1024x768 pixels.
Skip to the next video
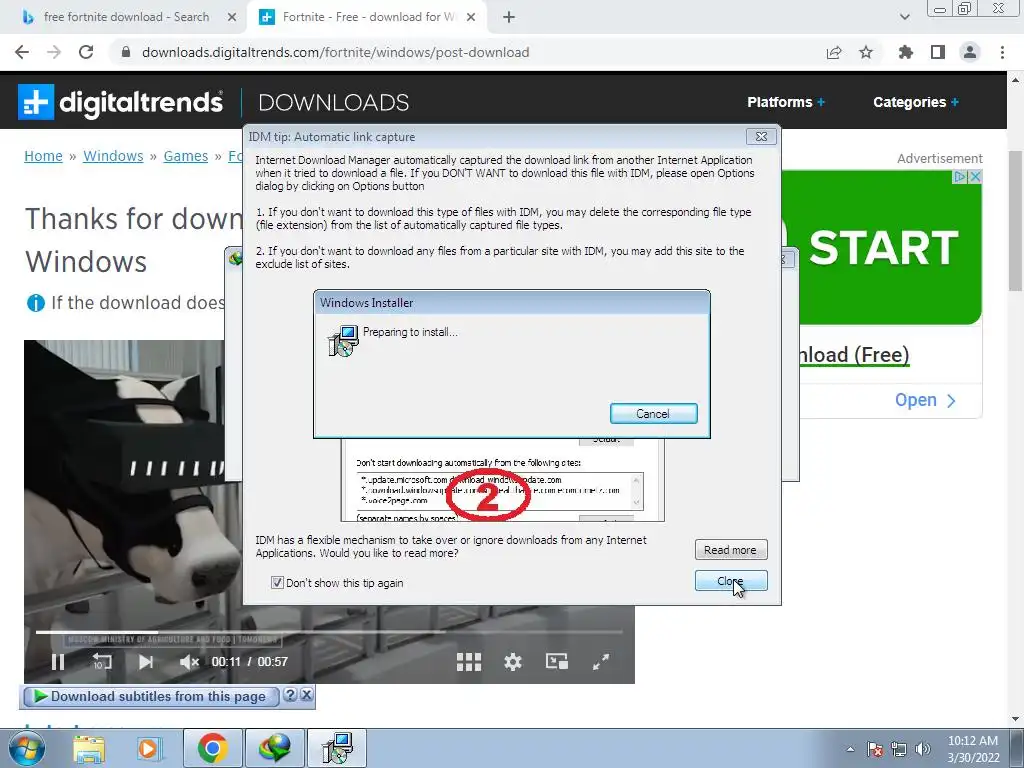click(x=146, y=662)
